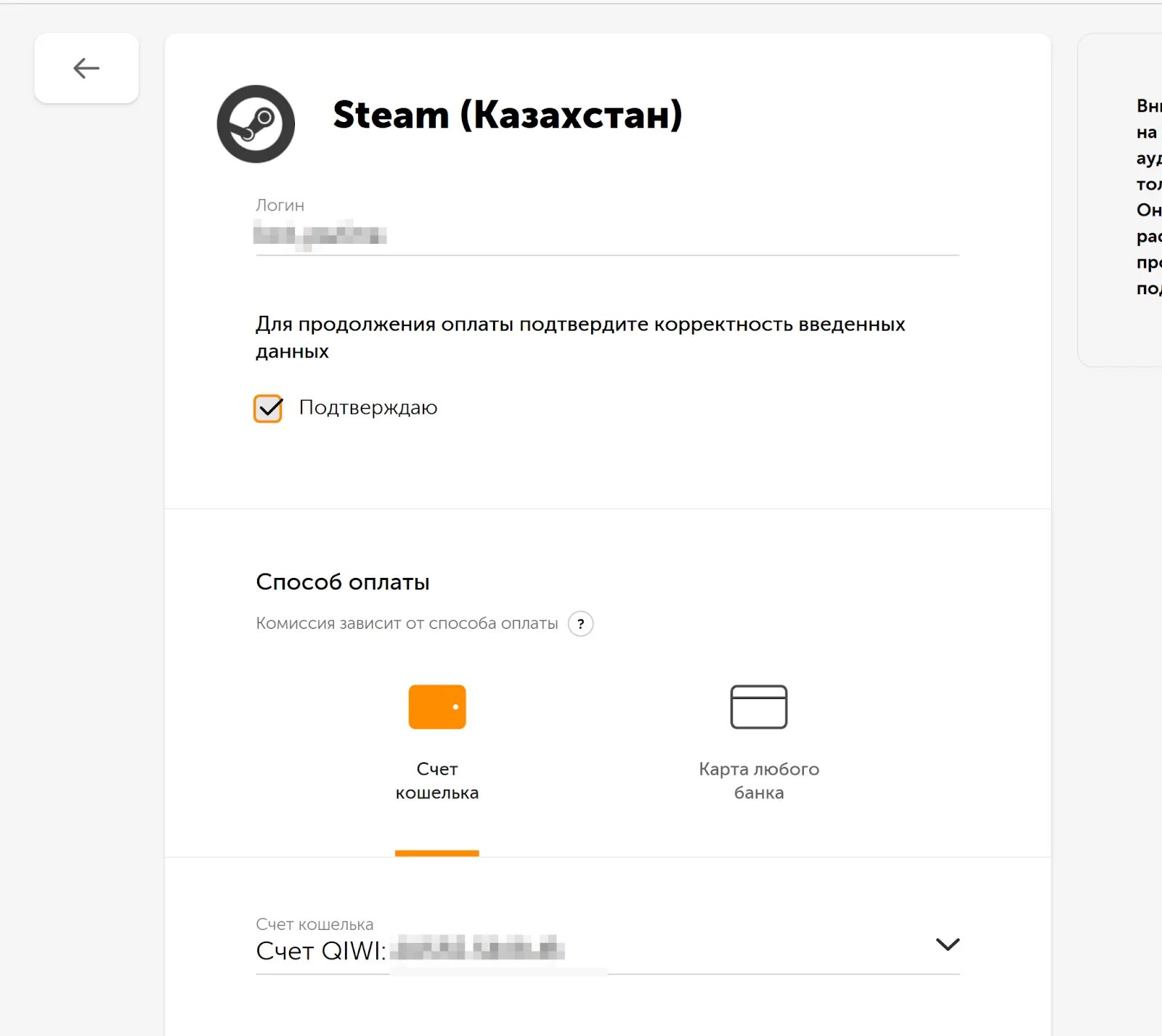This screenshot has width=1162, height=1036.
Task: Expand the QIWI wallet account chevron
Action: [x=948, y=944]
